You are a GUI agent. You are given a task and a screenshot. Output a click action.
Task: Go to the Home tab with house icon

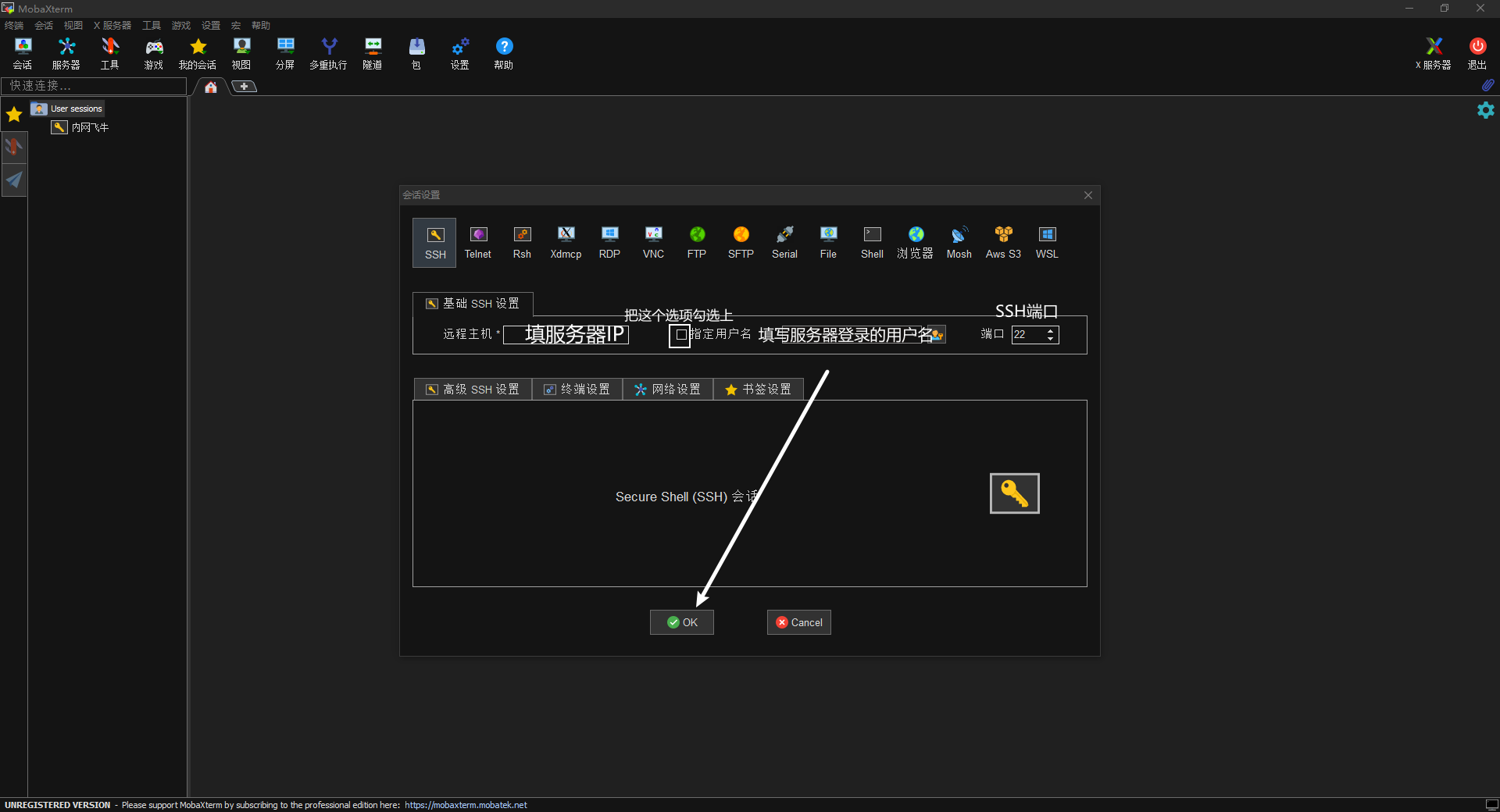(x=211, y=87)
